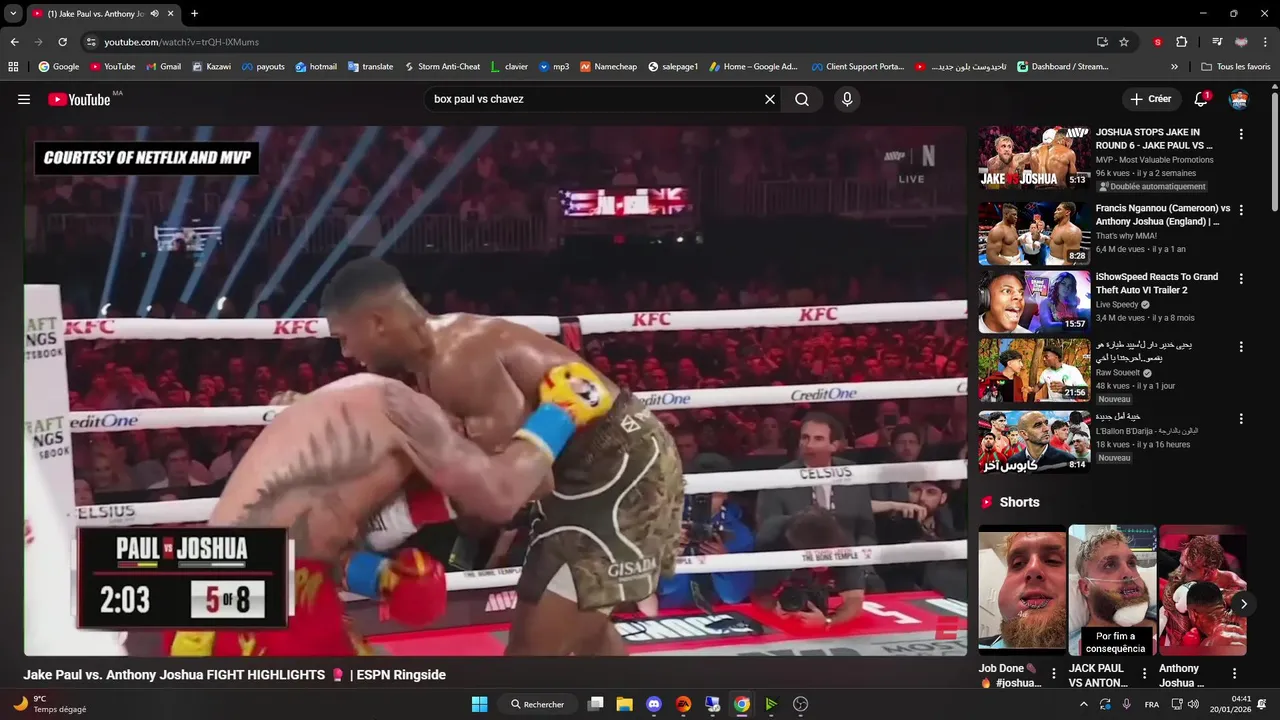Open volume control in system tray
This screenshot has width=1280, height=720.
coord(1193,704)
